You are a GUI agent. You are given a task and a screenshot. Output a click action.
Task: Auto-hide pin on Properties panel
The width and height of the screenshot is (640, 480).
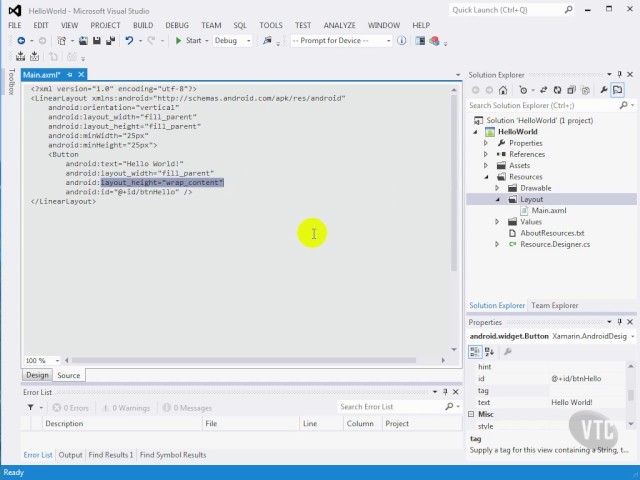tap(620, 322)
